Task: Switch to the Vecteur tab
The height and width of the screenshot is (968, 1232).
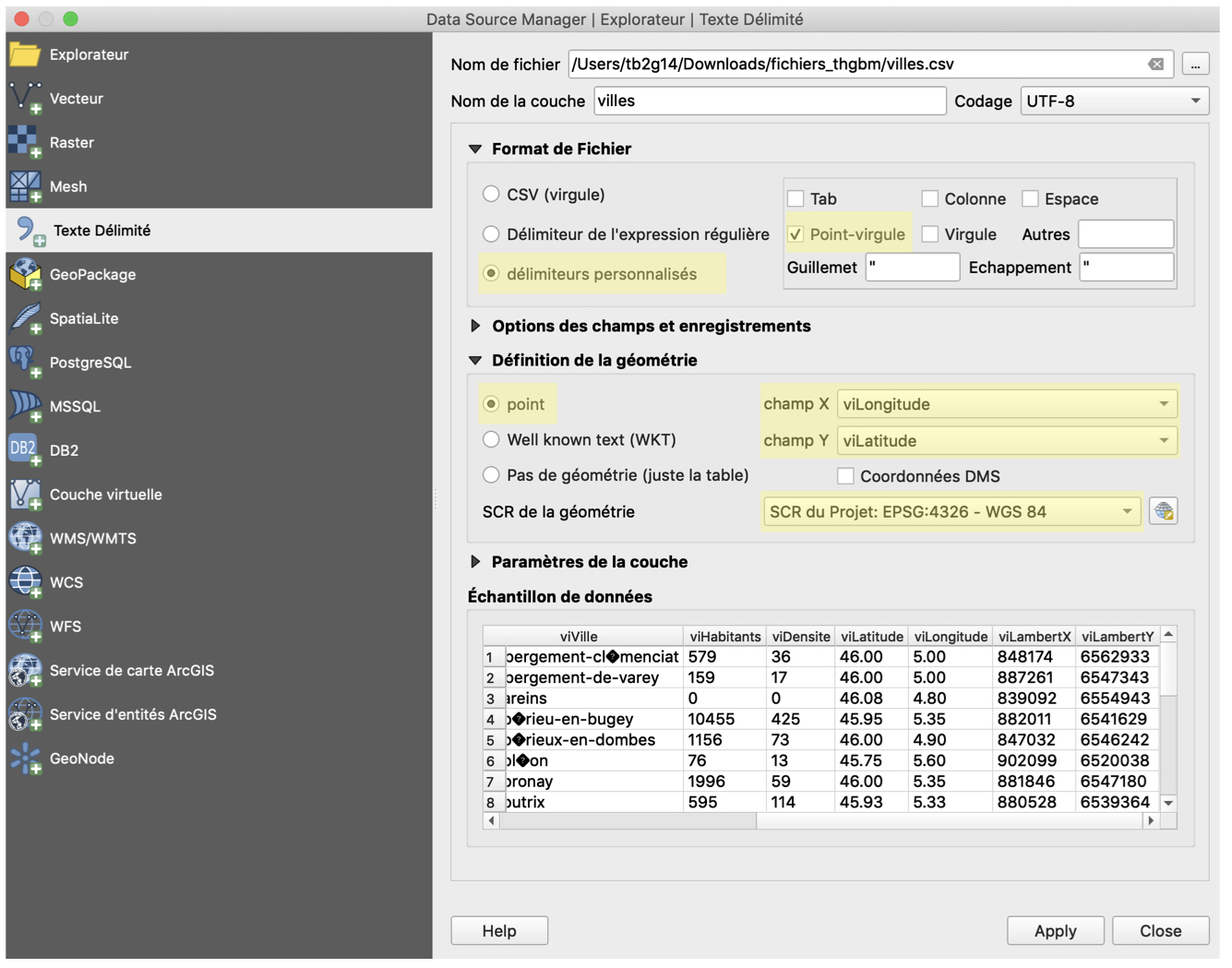Action: 76,99
